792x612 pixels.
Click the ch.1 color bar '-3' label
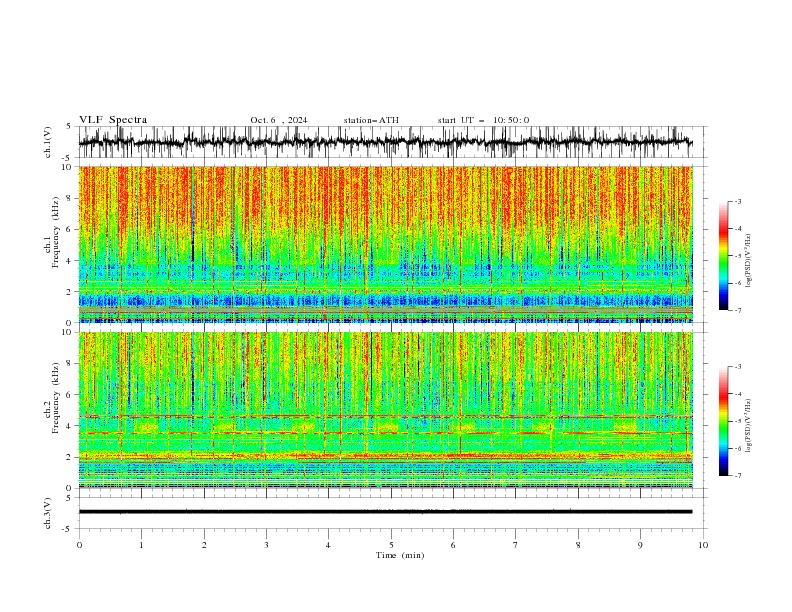(x=738, y=201)
